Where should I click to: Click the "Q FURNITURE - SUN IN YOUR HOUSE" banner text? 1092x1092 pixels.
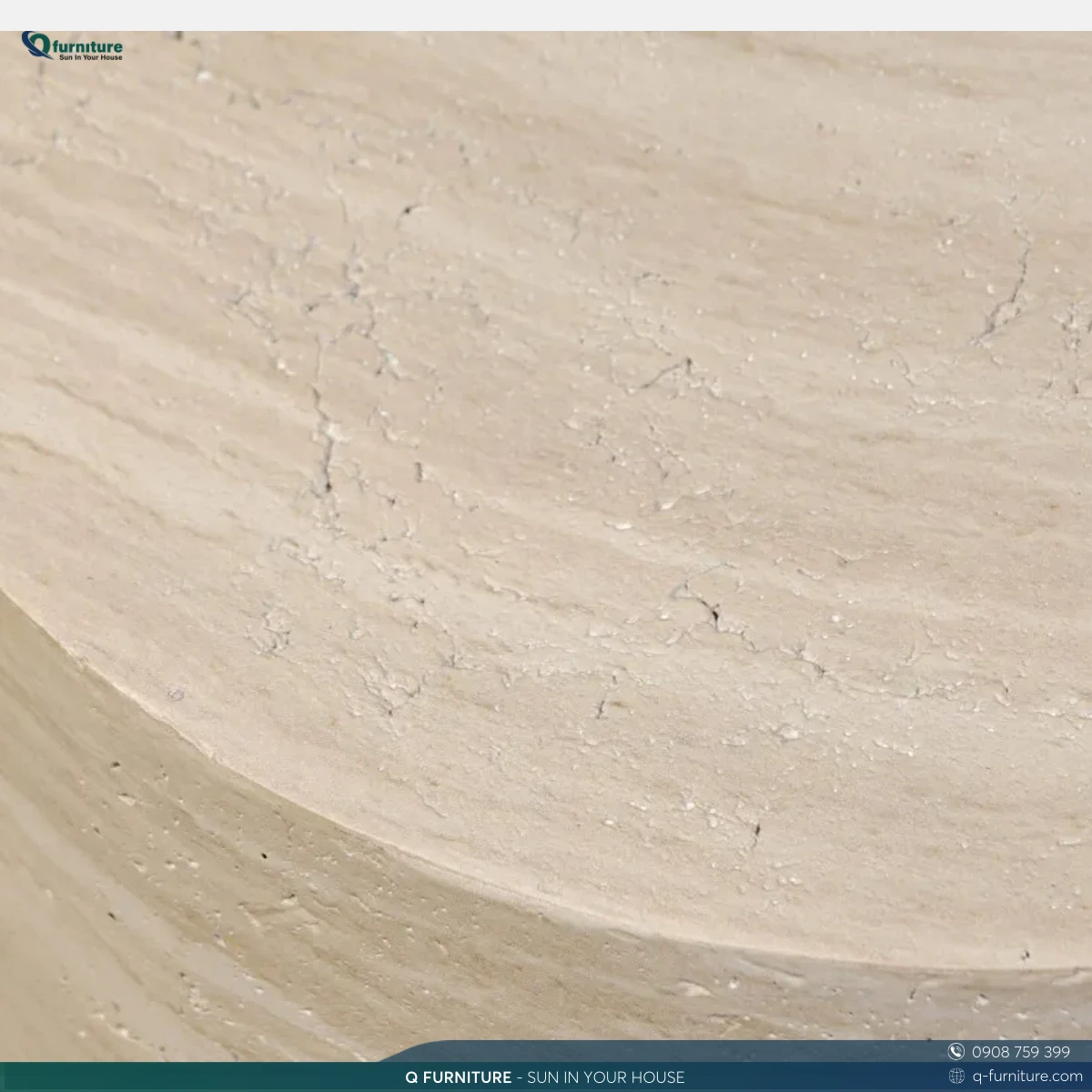(x=545, y=1077)
